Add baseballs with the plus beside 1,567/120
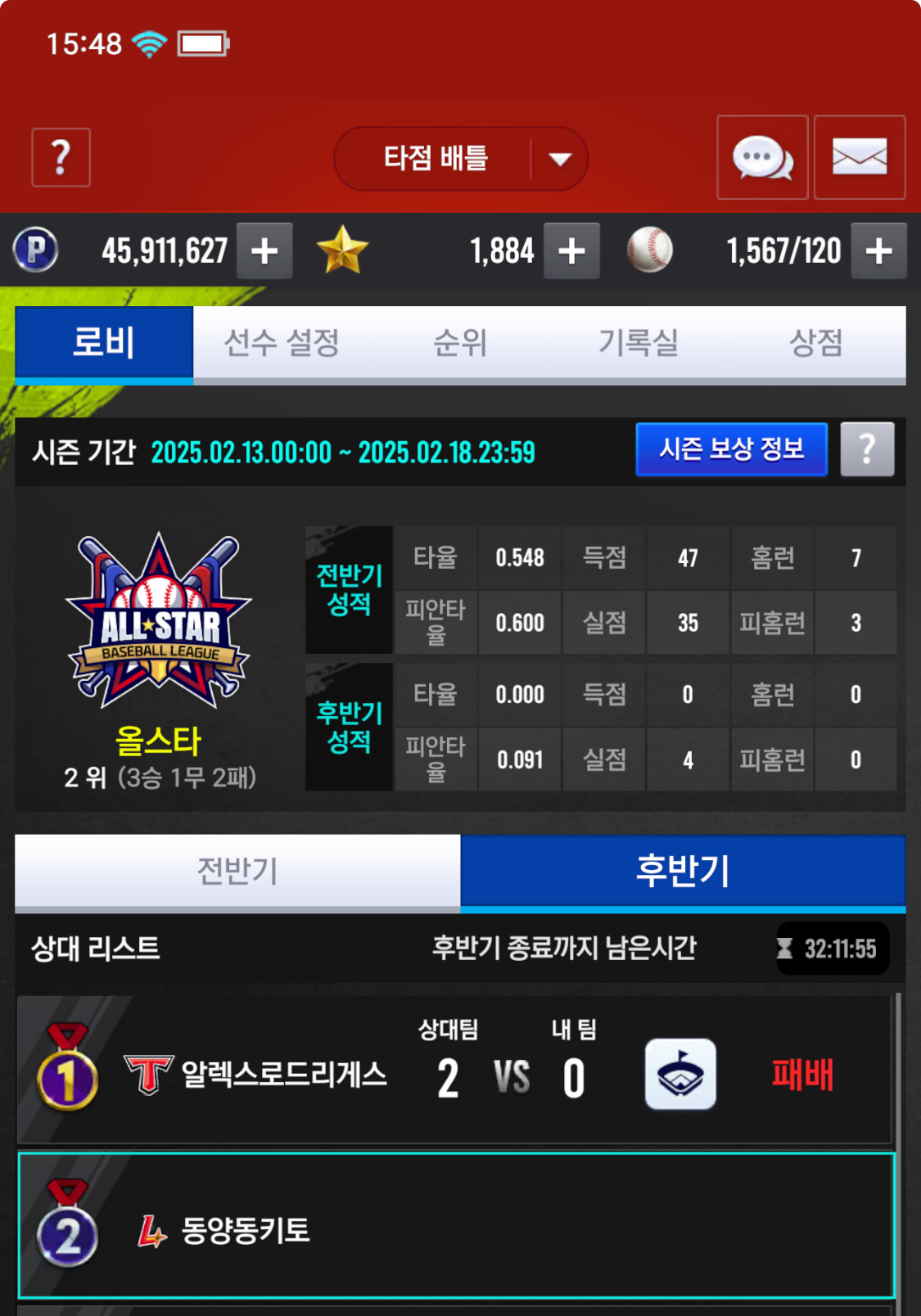Viewport: 921px width, 1316px height. [878, 250]
